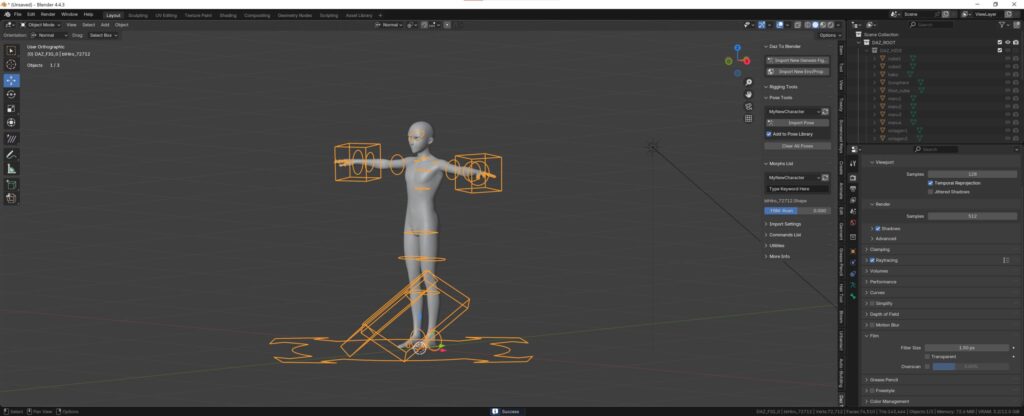The image size is (1024, 416).
Task: Open the viewport Add menu
Action: click(x=104, y=25)
